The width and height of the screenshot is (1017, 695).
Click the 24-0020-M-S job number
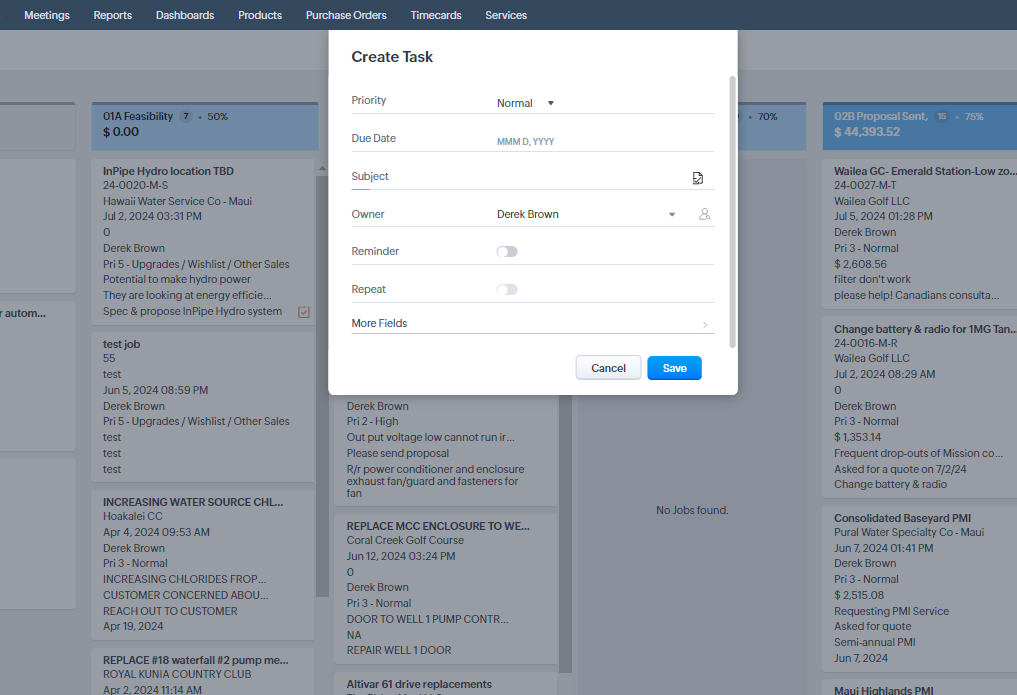[x=136, y=185]
